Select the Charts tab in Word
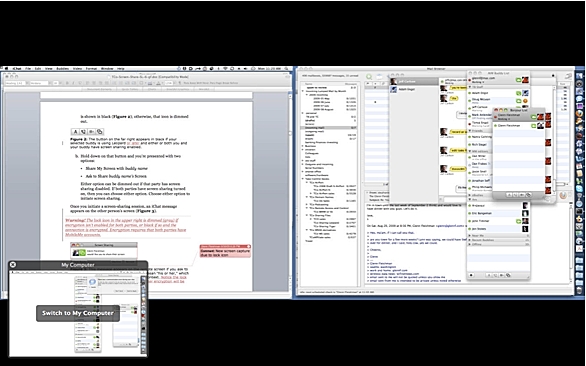This screenshot has height=366, width=586. point(152,89)
